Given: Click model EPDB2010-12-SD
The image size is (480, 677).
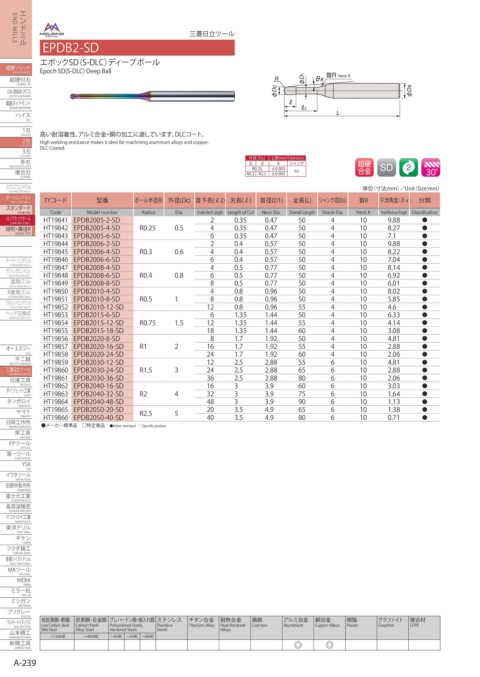Looking at the screenshot, I should tap(99, 307).
